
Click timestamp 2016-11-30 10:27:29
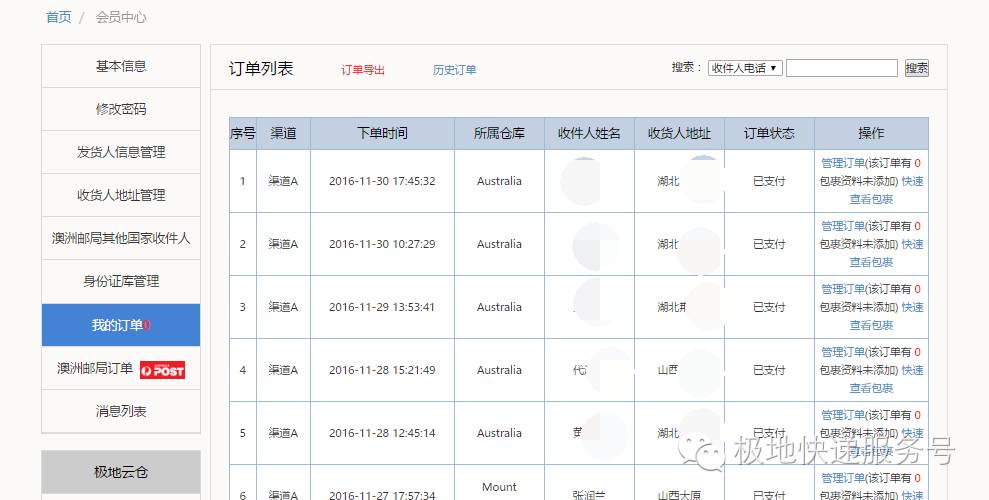[382, 244]
